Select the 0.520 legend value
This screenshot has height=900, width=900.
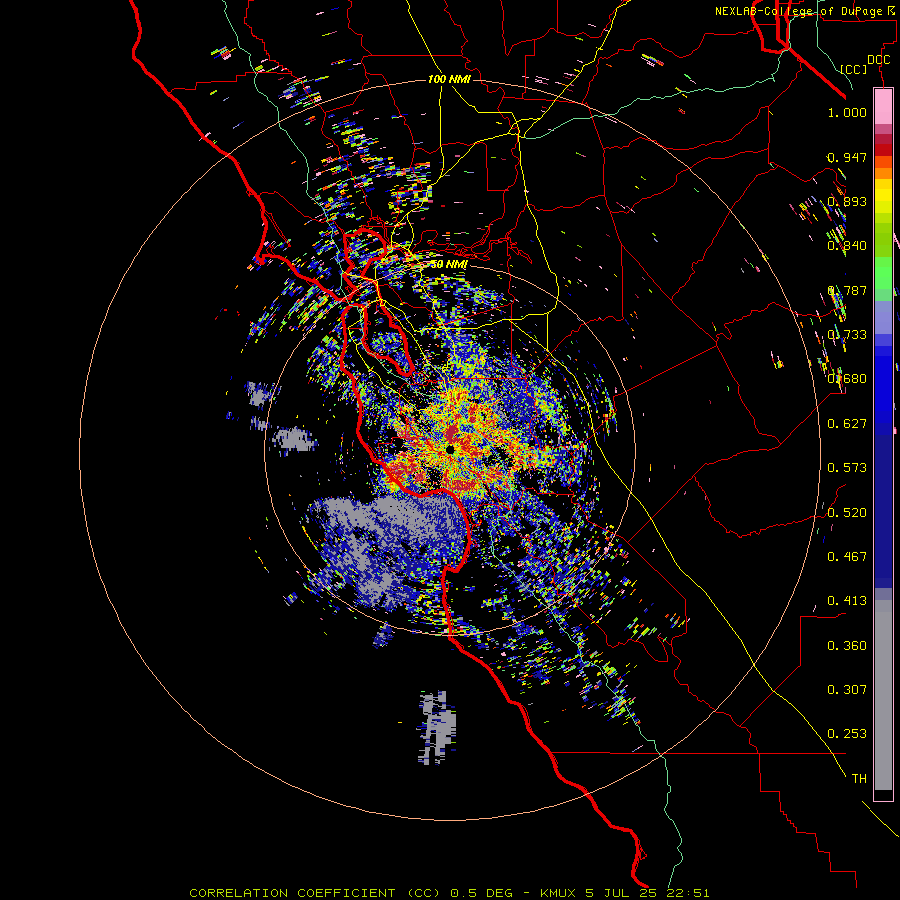(x=847, y=513)
